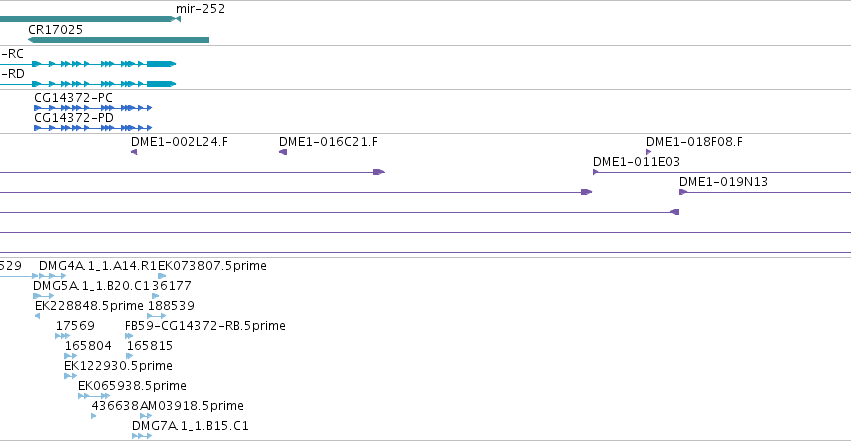
Task: Click the AM03918.5prime EST label
Action: (192, 406)
